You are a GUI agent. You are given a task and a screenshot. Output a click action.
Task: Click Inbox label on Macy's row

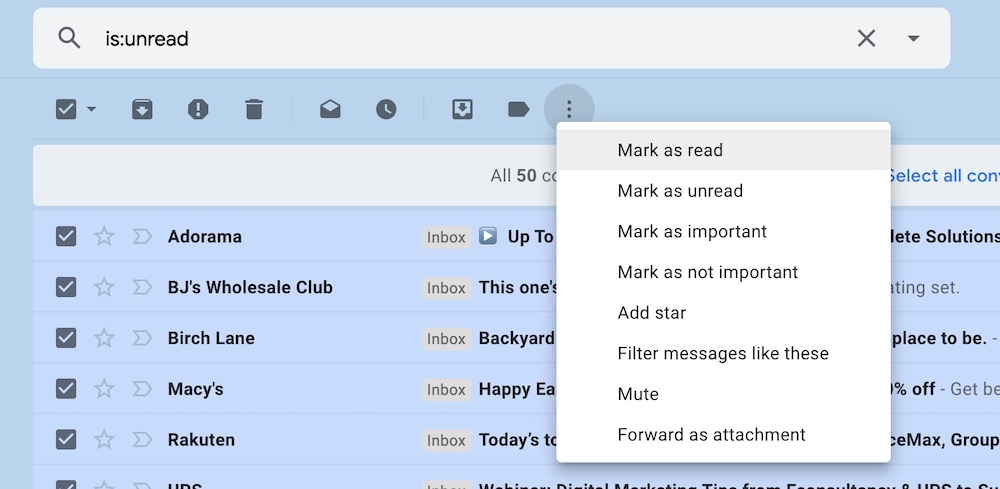point(446,390)
